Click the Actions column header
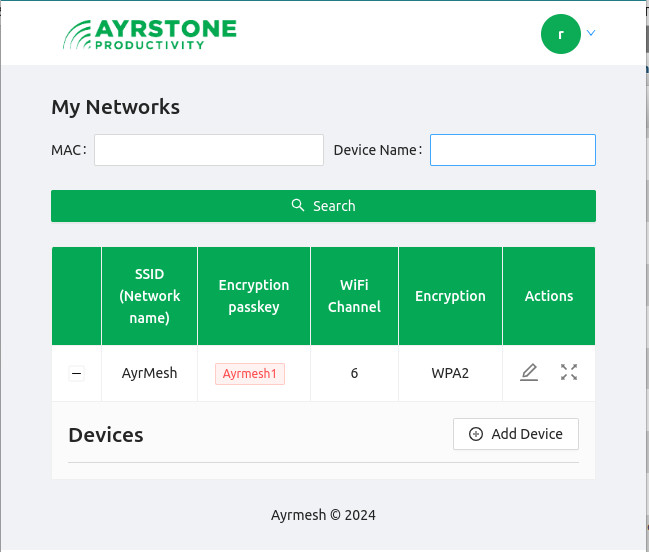Screen dimensions: 649x552 pos(549,296)
